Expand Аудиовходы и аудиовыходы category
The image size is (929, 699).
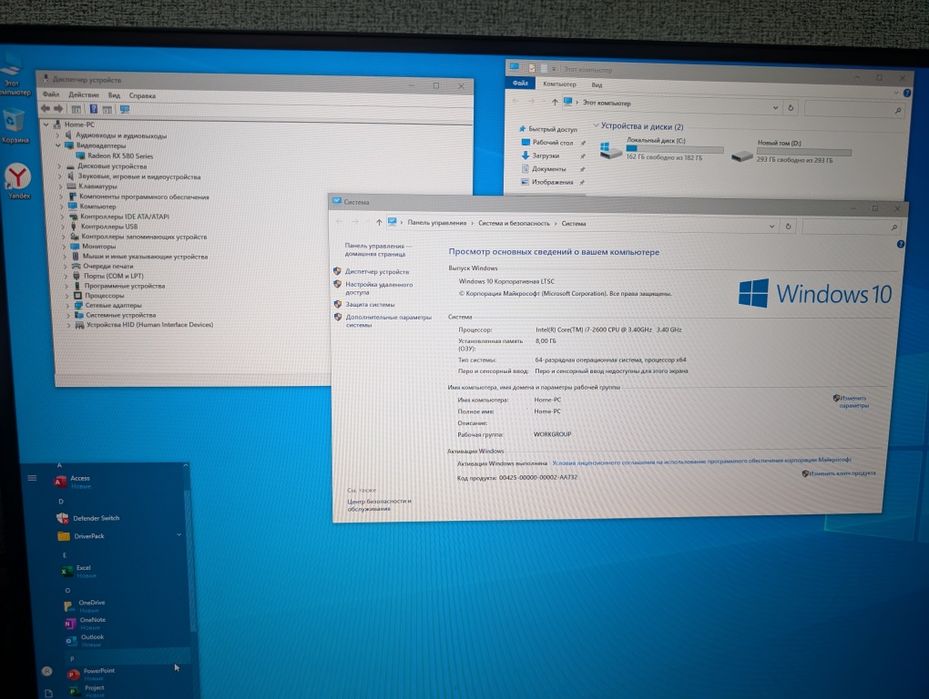point(57,135)
